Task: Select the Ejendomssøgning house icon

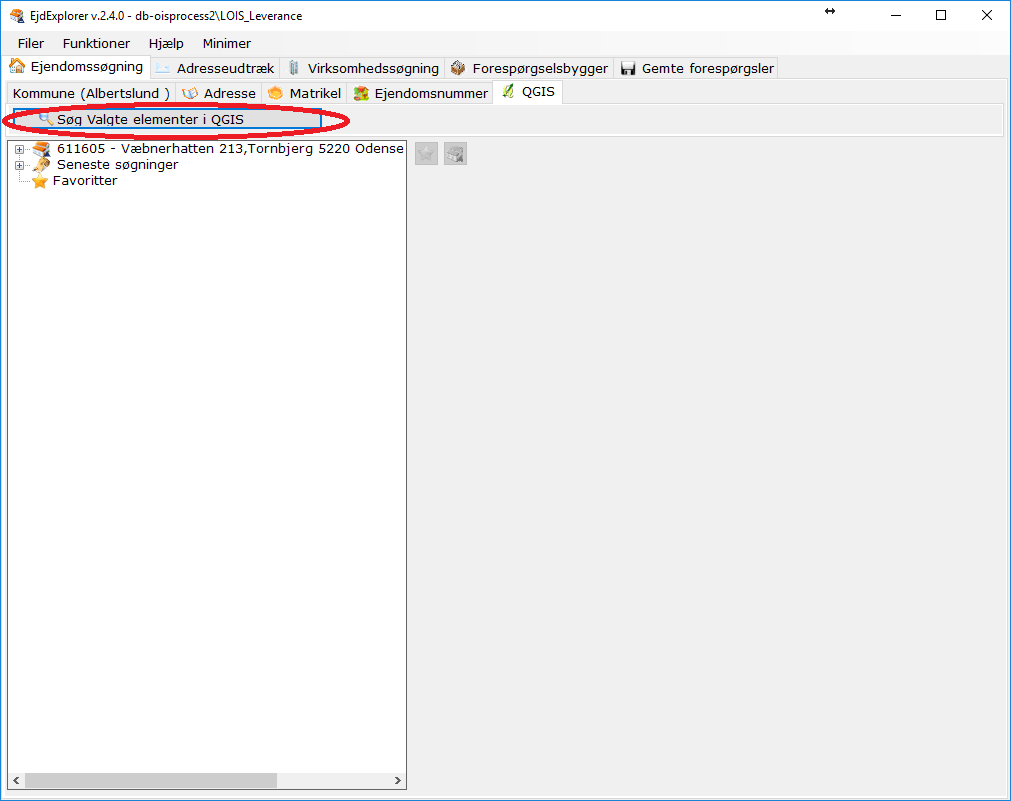Action: [x=16, y=67]
